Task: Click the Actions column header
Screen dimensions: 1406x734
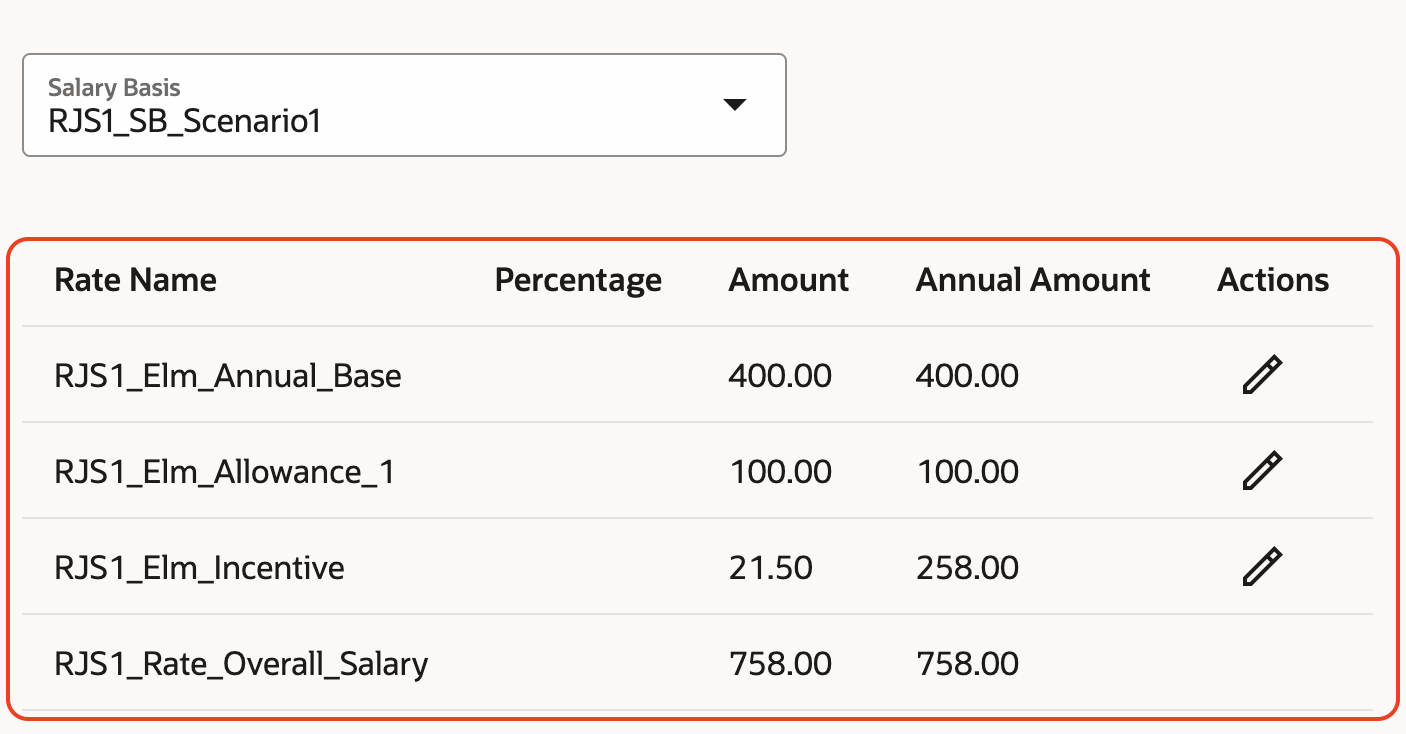Action: click(x=1273, y=280)
